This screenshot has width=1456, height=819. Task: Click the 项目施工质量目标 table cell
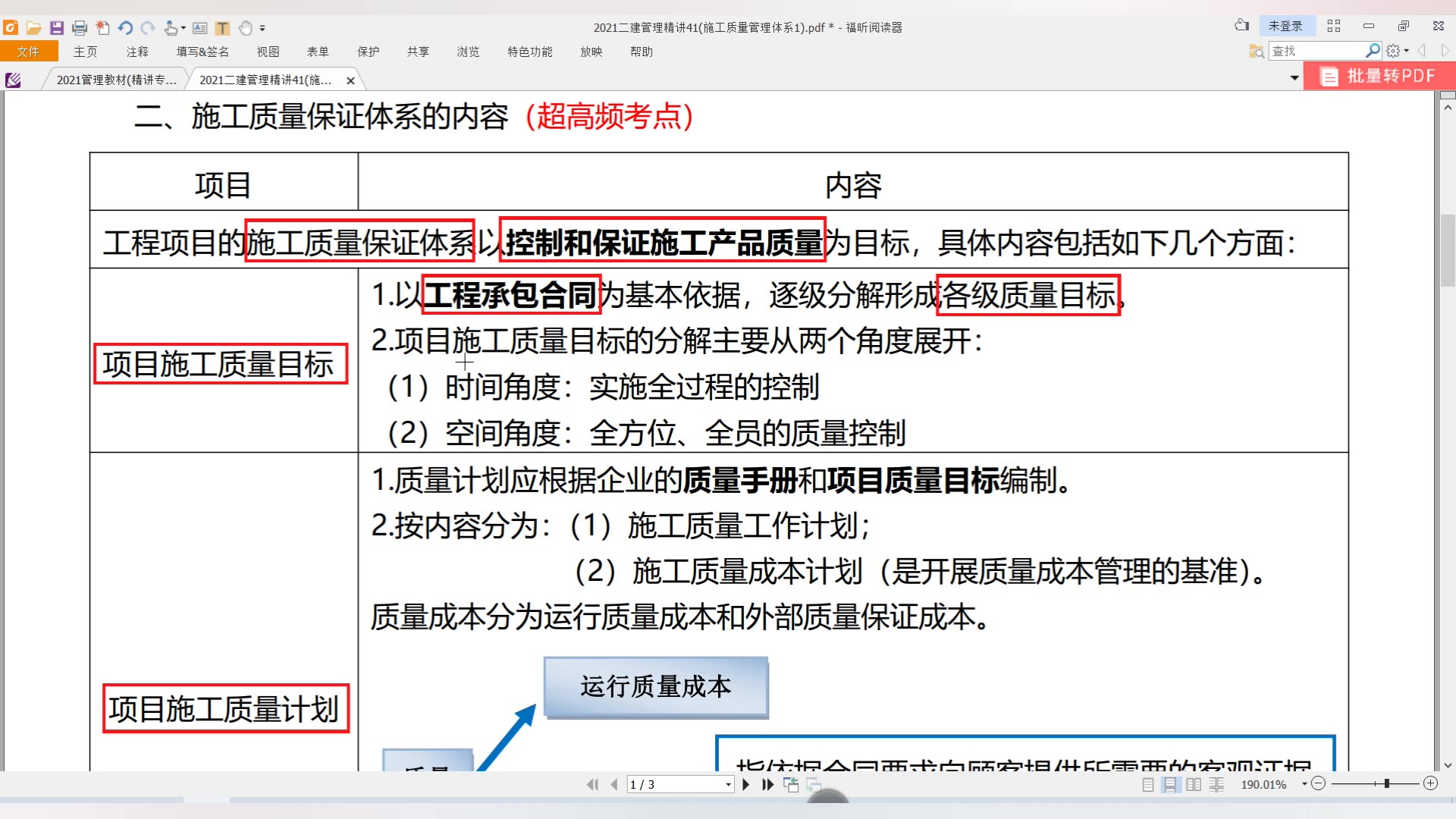point(224,360)
